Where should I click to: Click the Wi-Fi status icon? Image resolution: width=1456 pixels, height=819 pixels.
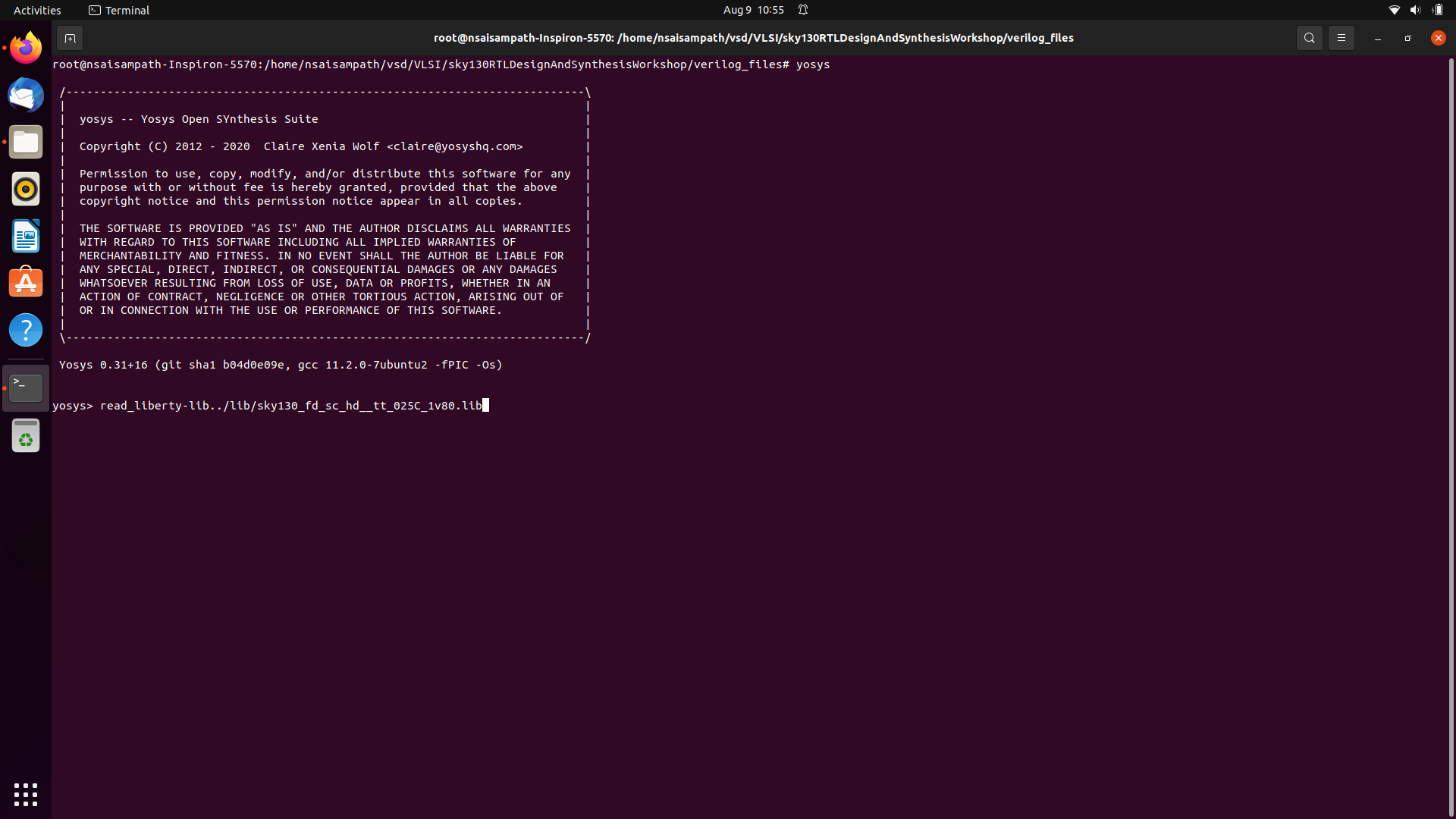tap(1394, 10)
